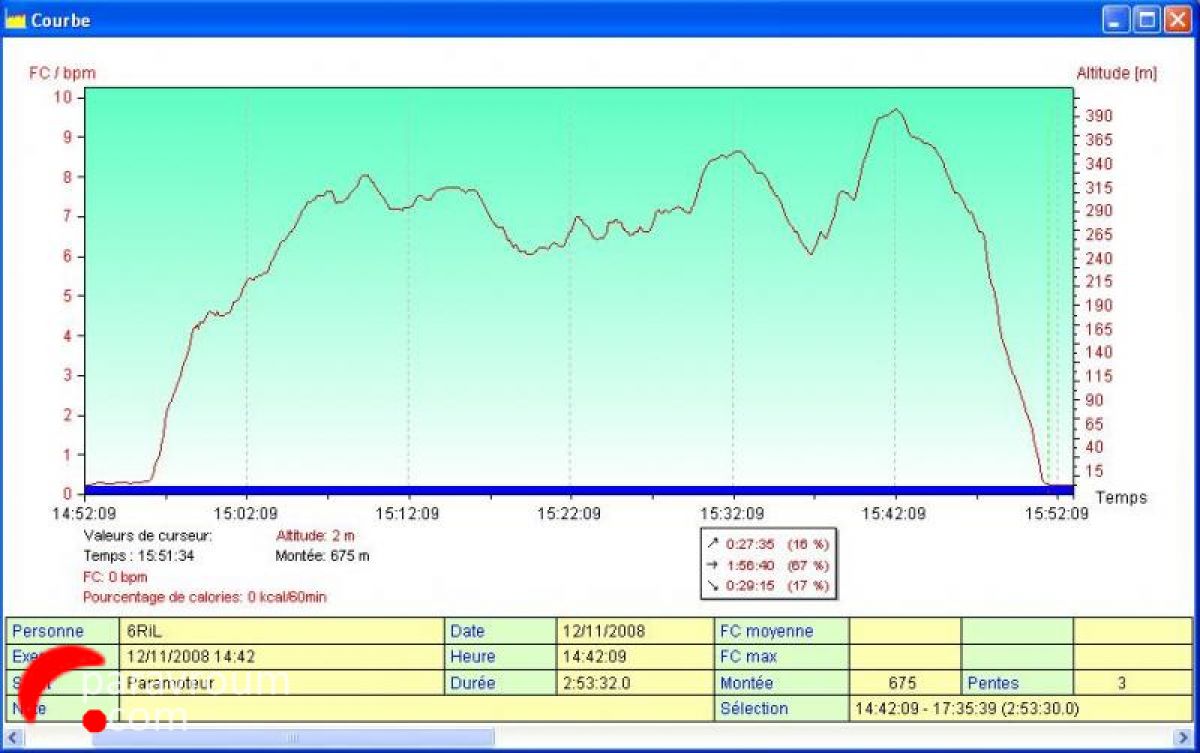
Task: Close the Courbe window
Action: [x=1177, y=20]
